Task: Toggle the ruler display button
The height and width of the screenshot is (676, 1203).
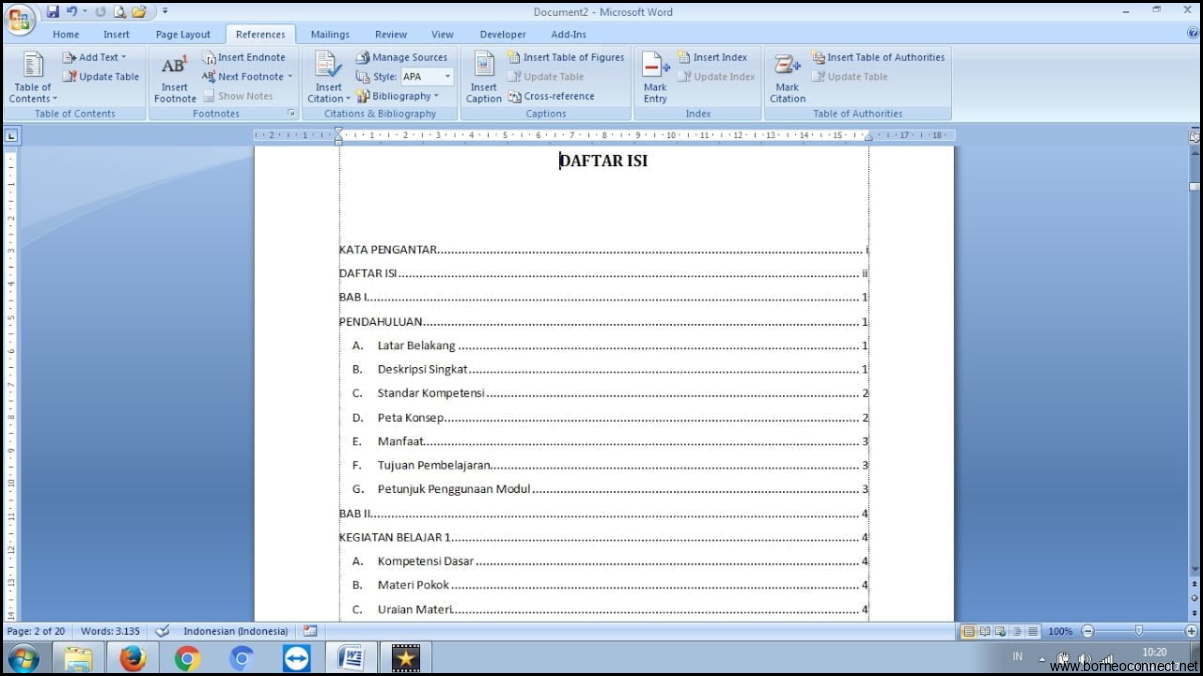Action: [1194, 137]
